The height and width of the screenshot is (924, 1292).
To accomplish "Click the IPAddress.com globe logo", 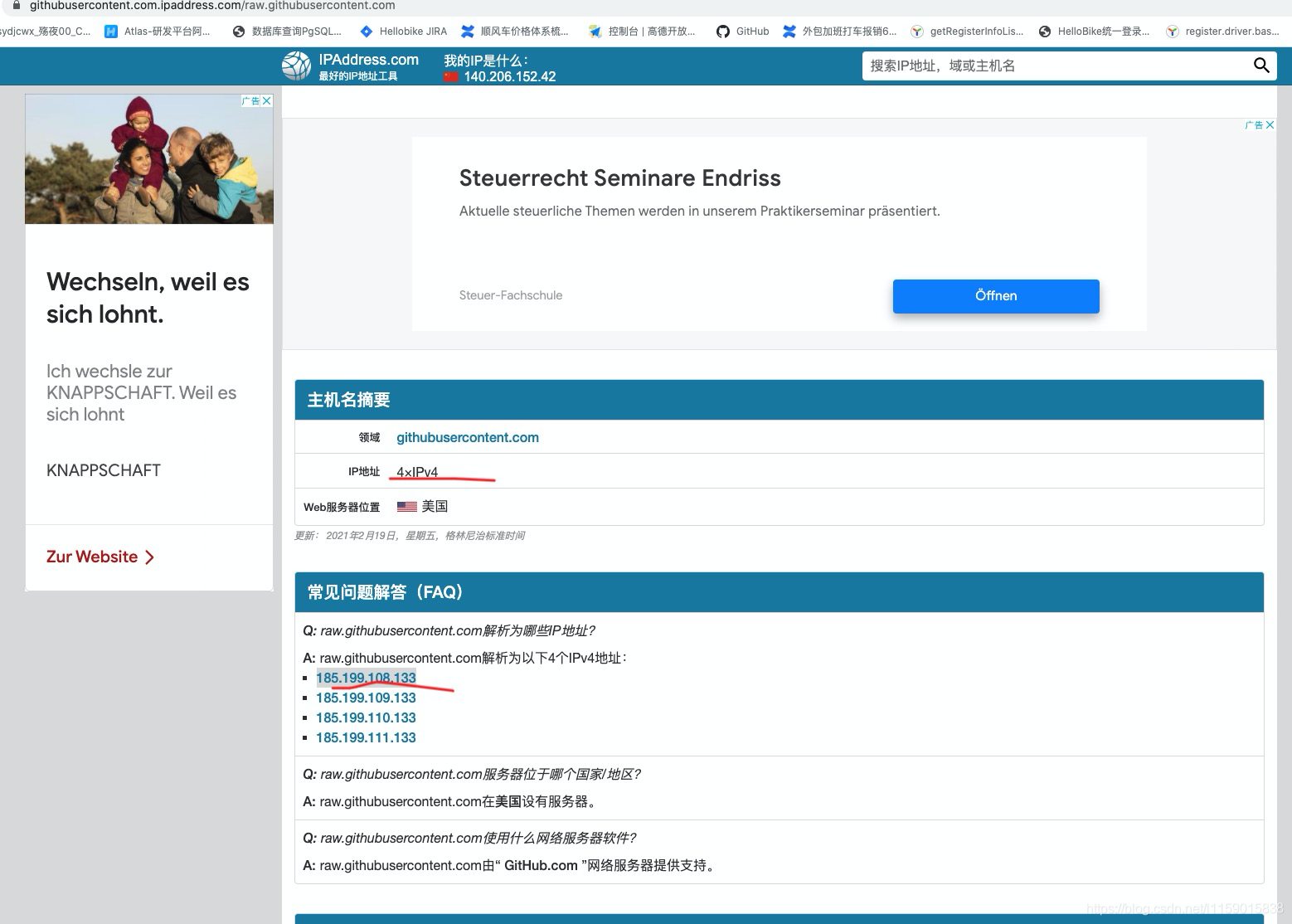I will pyautogui.click(x=296, y=66).
